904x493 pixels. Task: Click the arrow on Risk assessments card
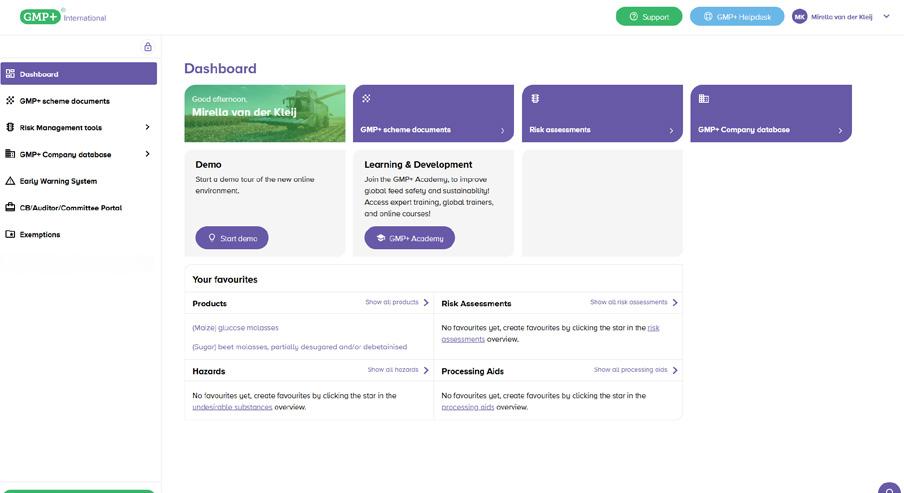coord(671,130)
